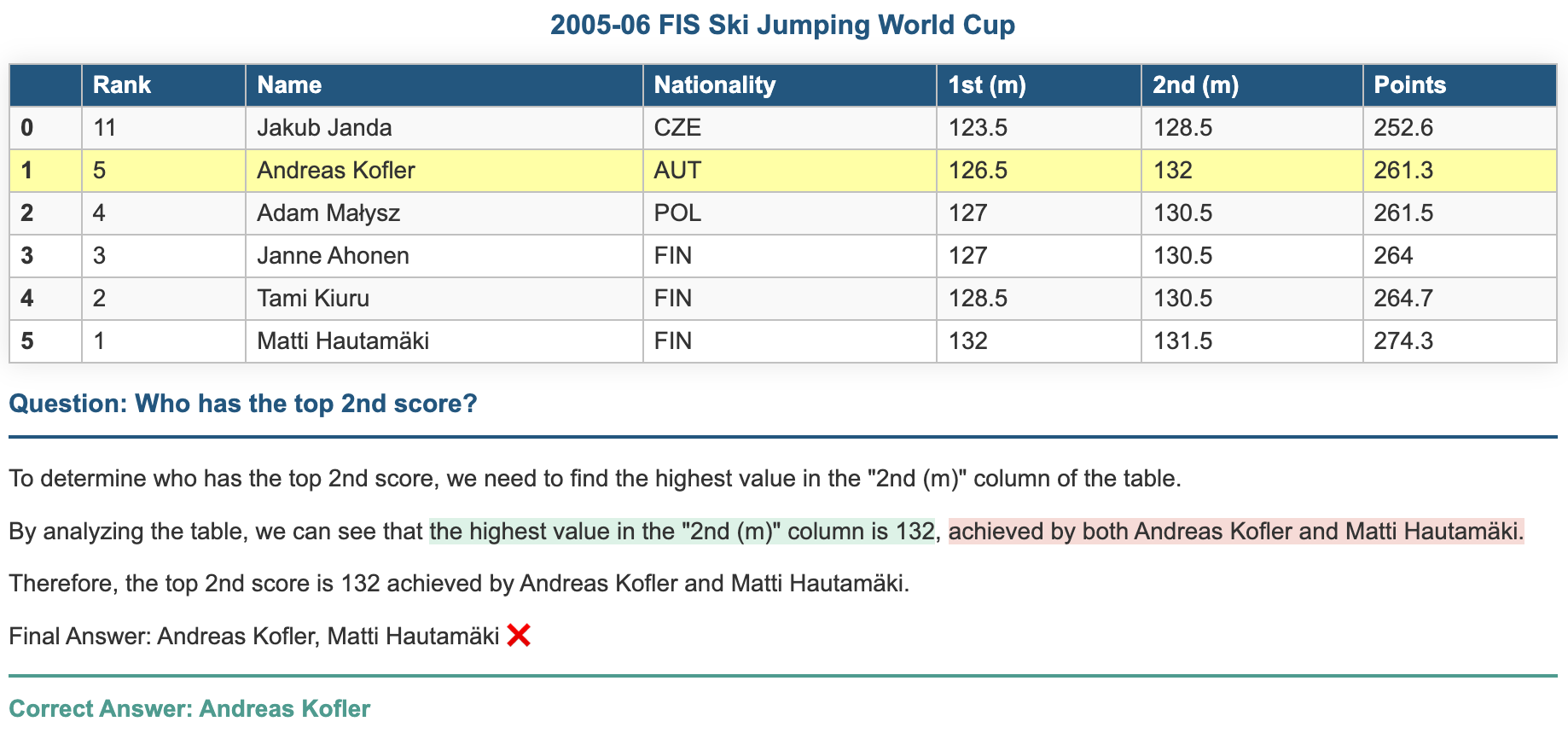This screenshot has height=739, width=1568.
Task: Click the red X mark icon
Action: tap(519, 636)
